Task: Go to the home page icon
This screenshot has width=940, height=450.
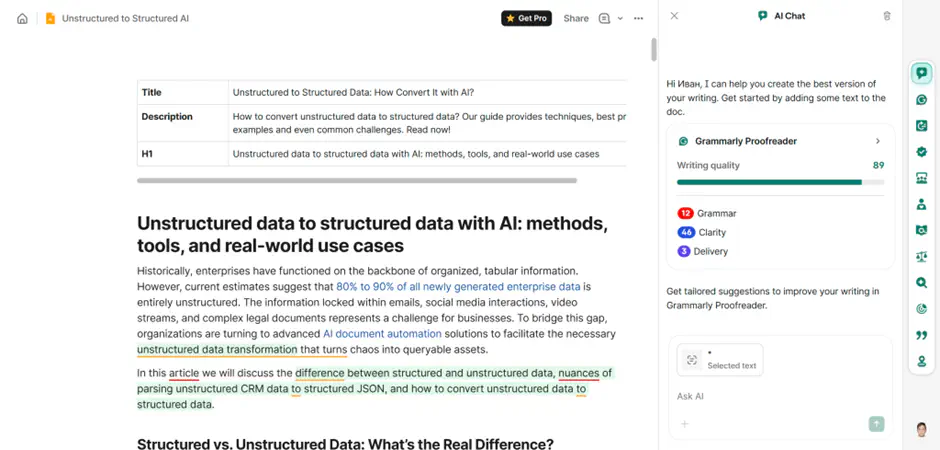Action: (x=22, y=18)
